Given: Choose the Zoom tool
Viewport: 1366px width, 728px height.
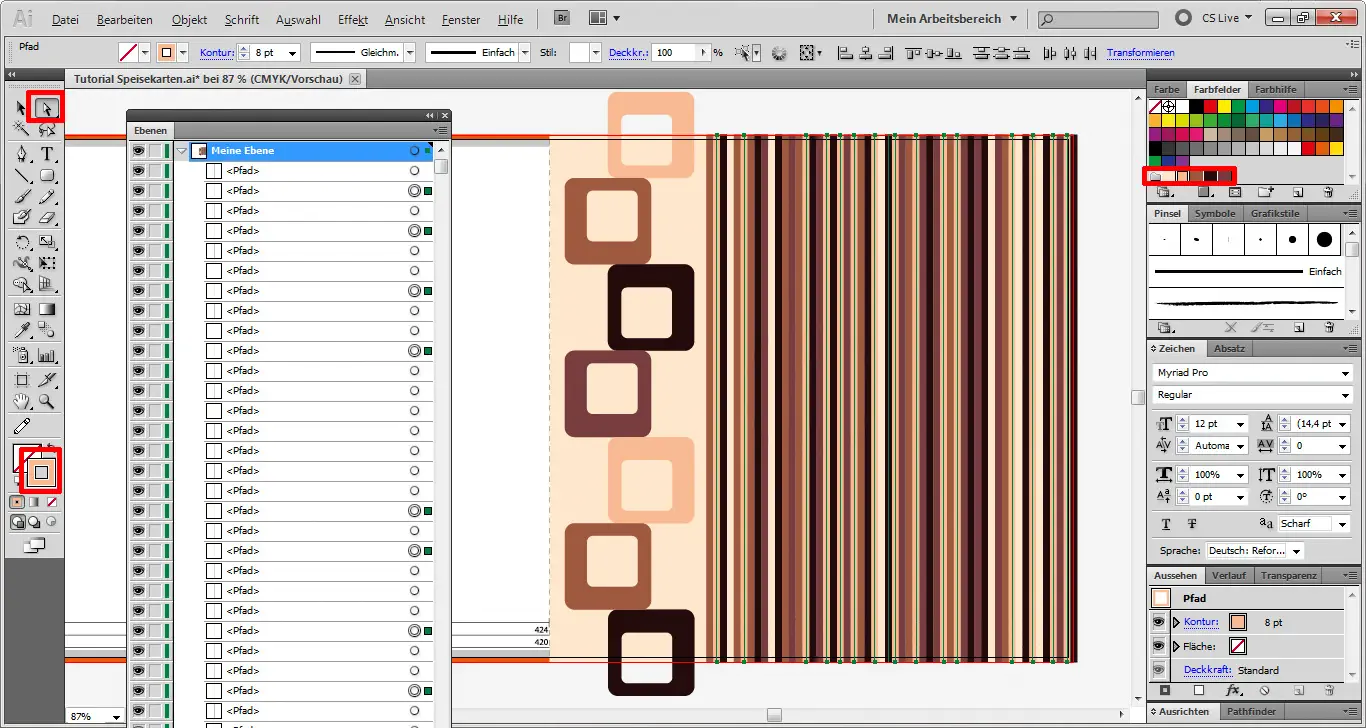Looking at the screenshot, I should click(x=46, y=402).
